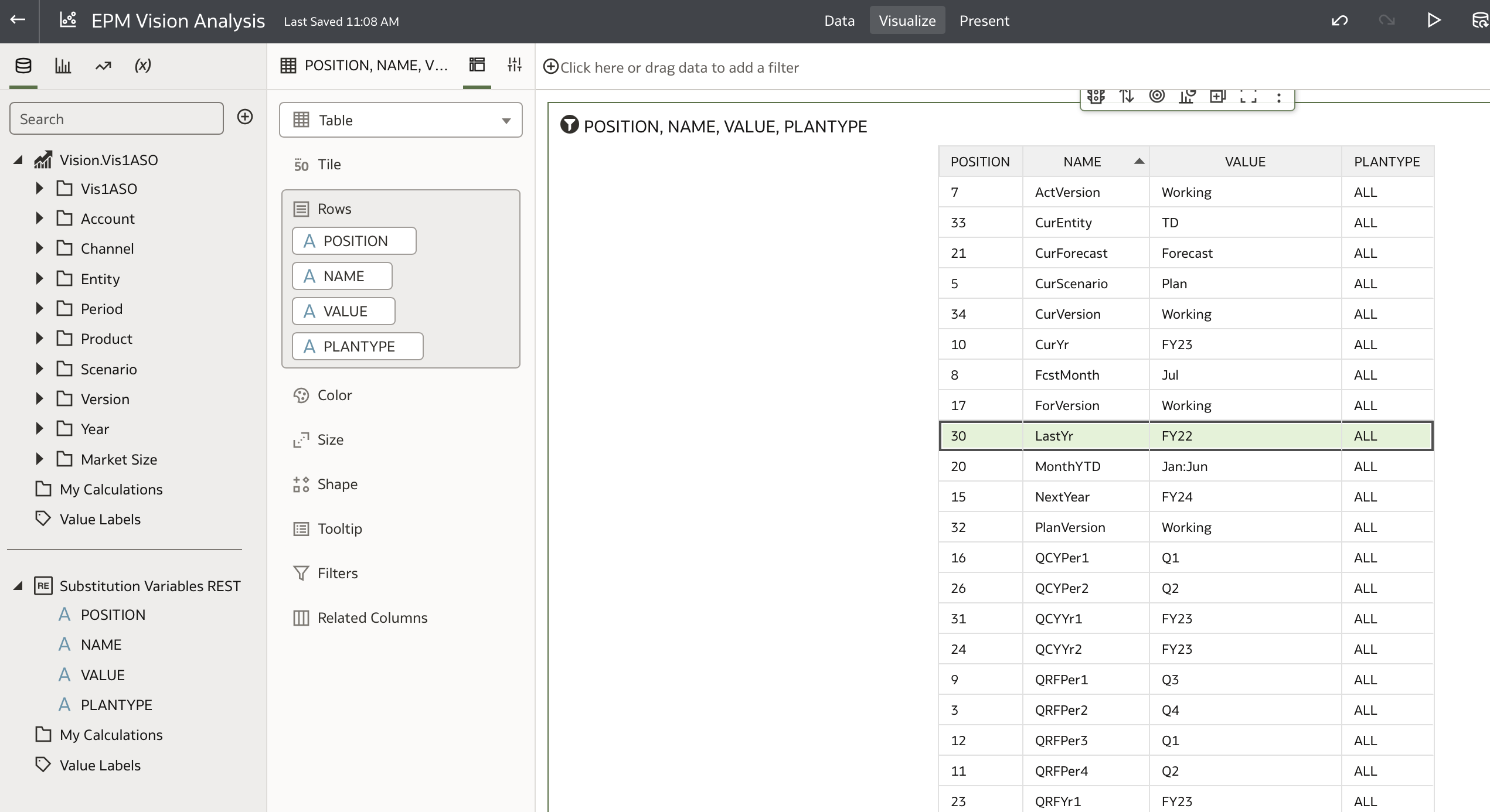Sort by the NAME column header
The height and width of the screenshot is (812, 1490).
click(1086, 162)
